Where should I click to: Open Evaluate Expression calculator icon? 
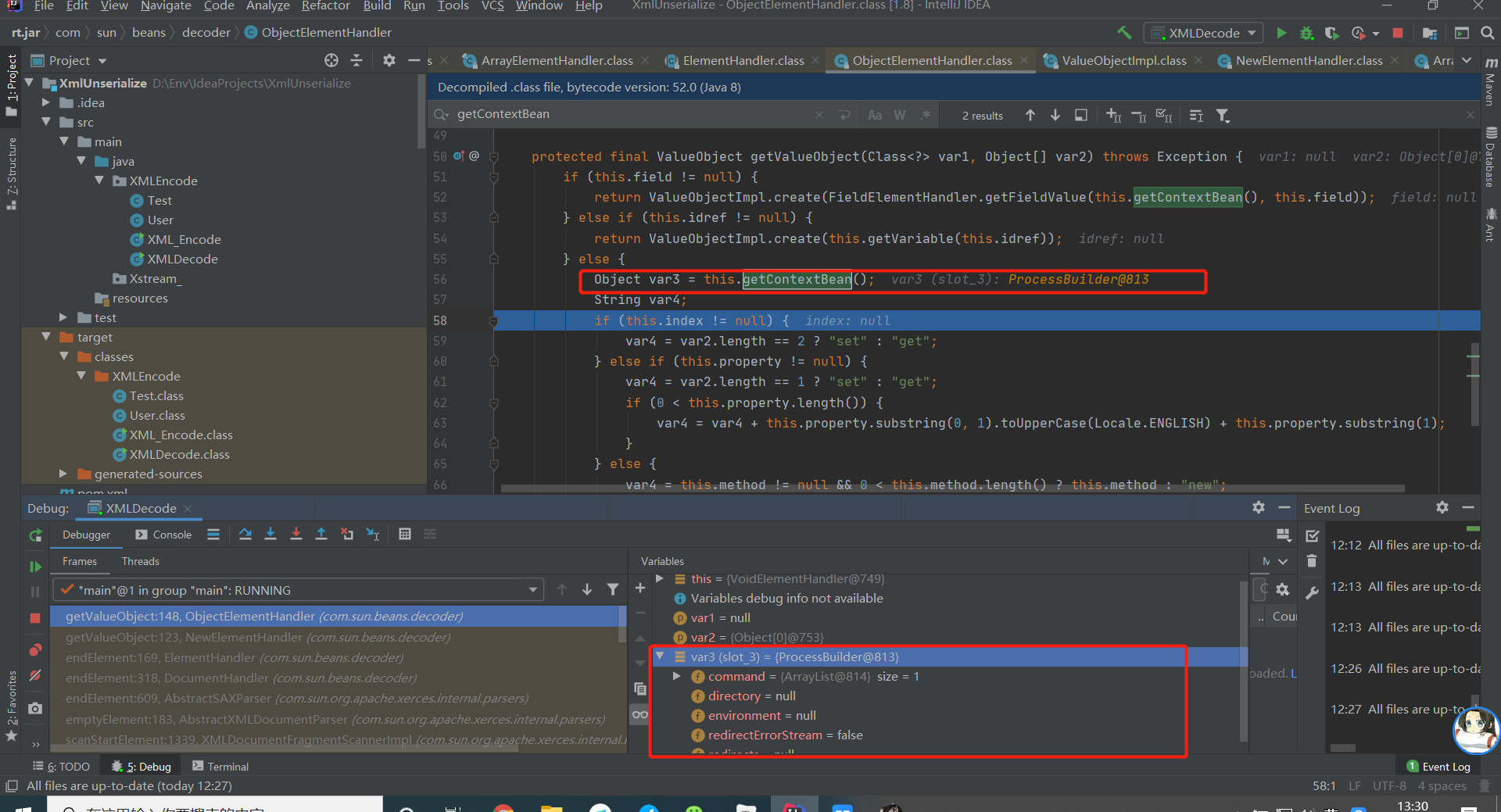(x=404, y=534)
